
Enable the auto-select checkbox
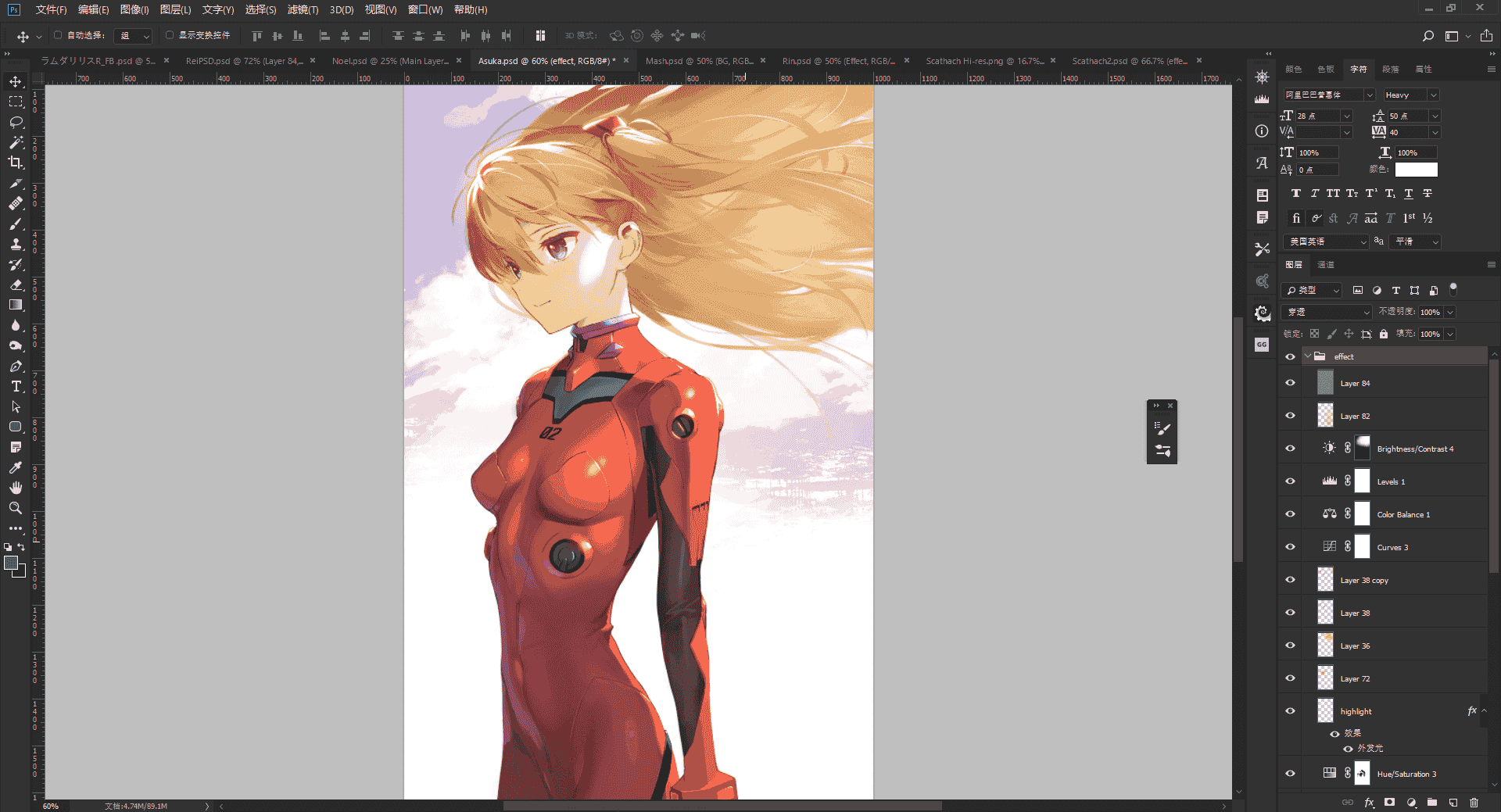point(58,35)
